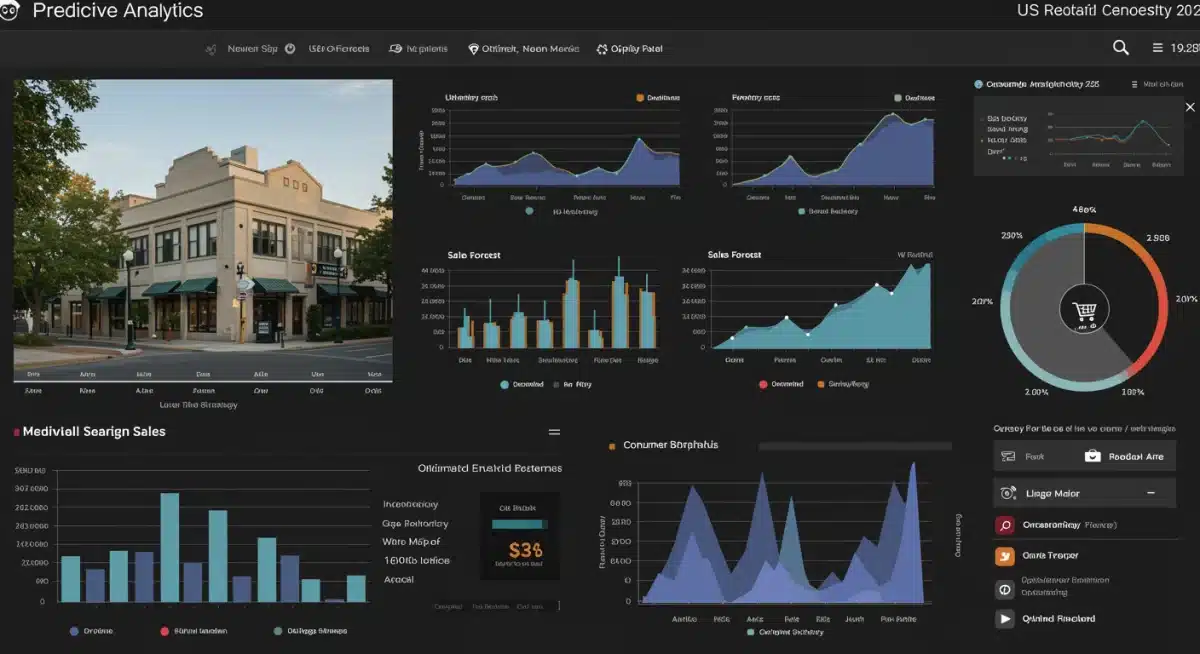Click the $38 price link in Optimated Enskid panel
This screenshot has width=1200, height=654.
click(527, 548)
